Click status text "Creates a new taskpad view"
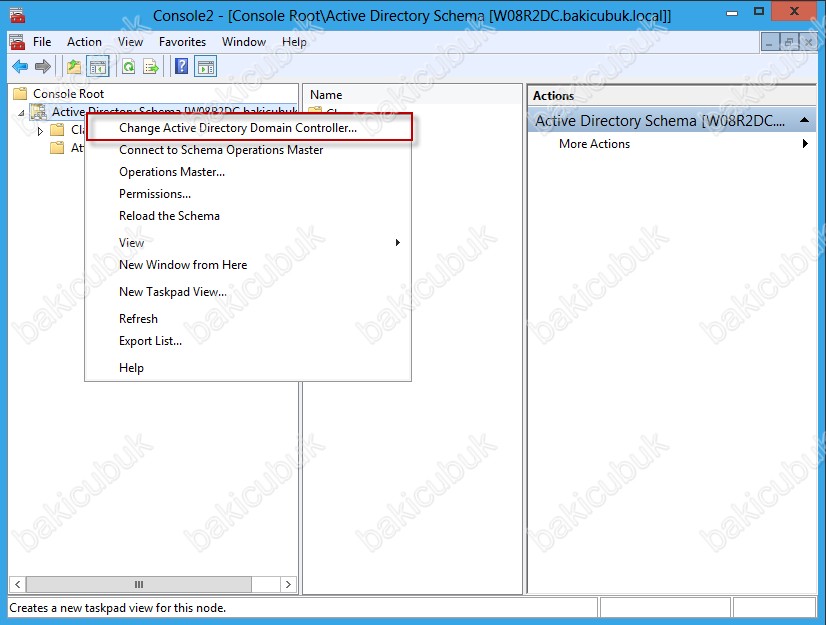Image resolution: width=826 pixels, height=625 pixels. (117, 608)
